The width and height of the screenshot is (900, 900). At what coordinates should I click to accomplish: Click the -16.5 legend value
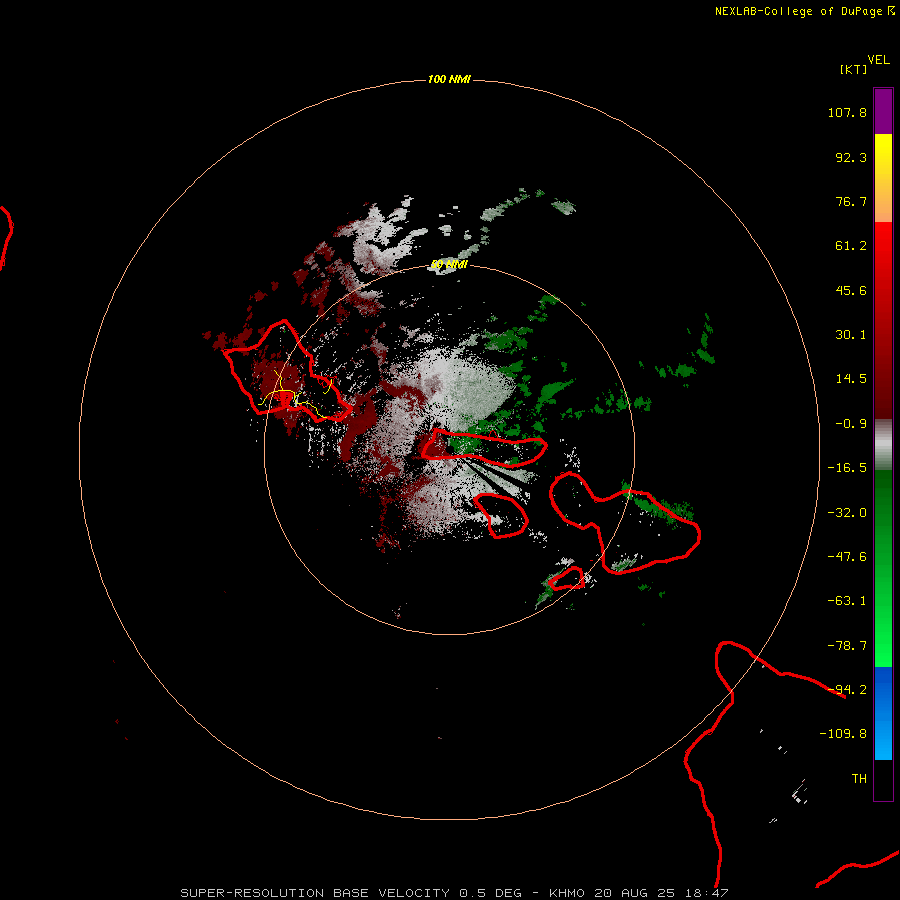(x=847, y=468)
